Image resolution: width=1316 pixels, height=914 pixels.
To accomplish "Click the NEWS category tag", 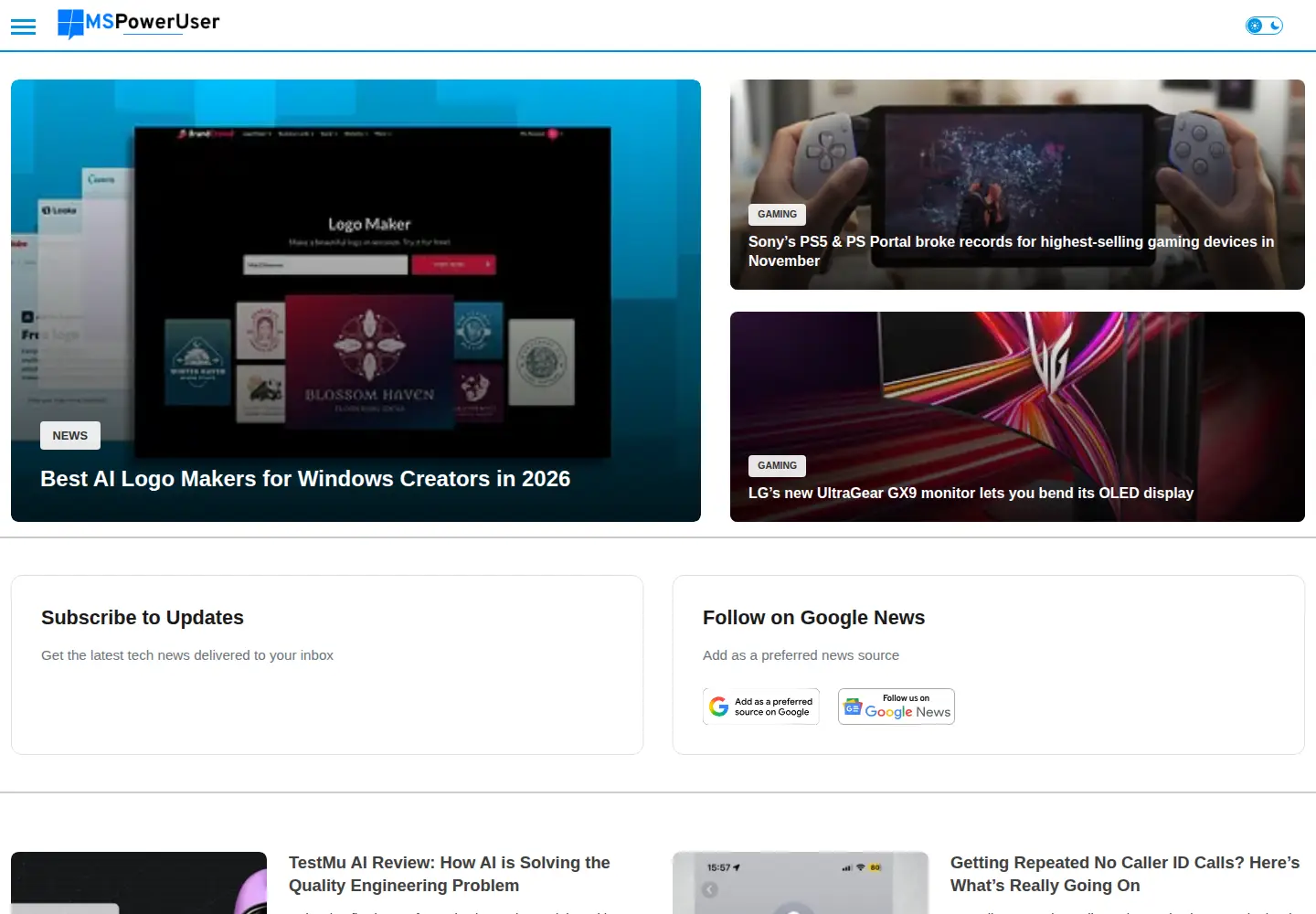I will point(70,436).
